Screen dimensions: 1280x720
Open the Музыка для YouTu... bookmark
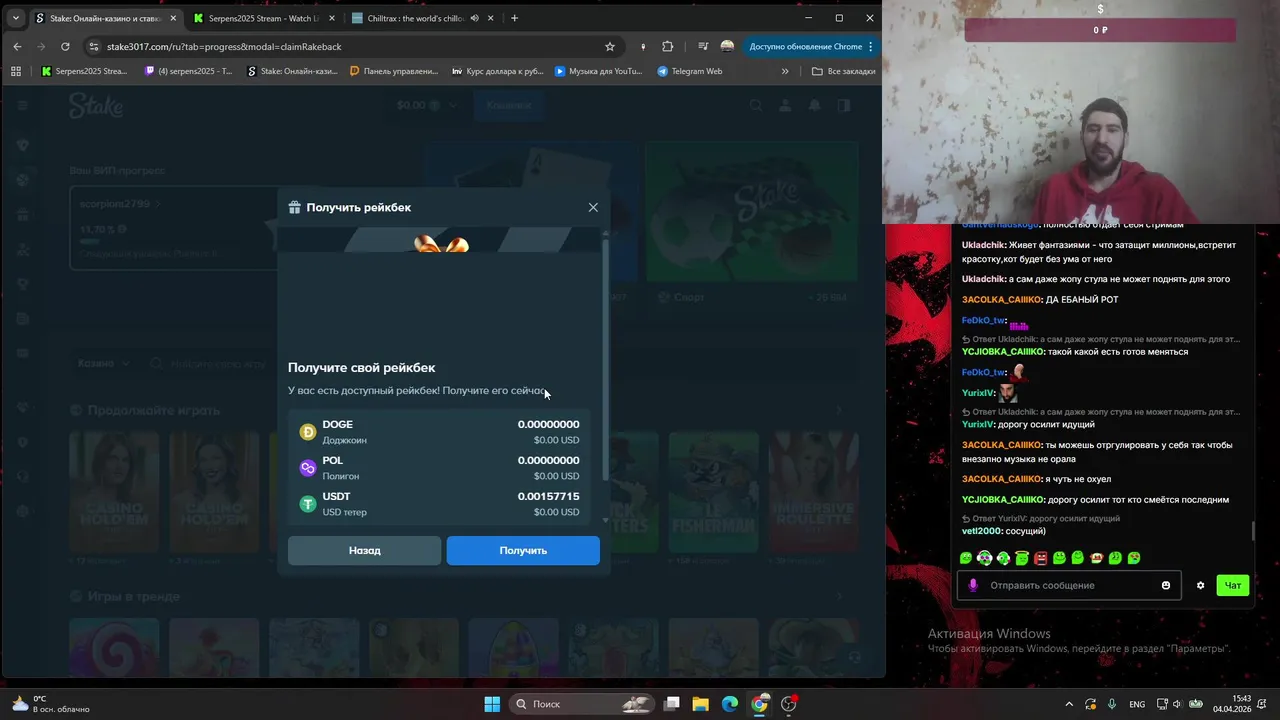[599, 71]
